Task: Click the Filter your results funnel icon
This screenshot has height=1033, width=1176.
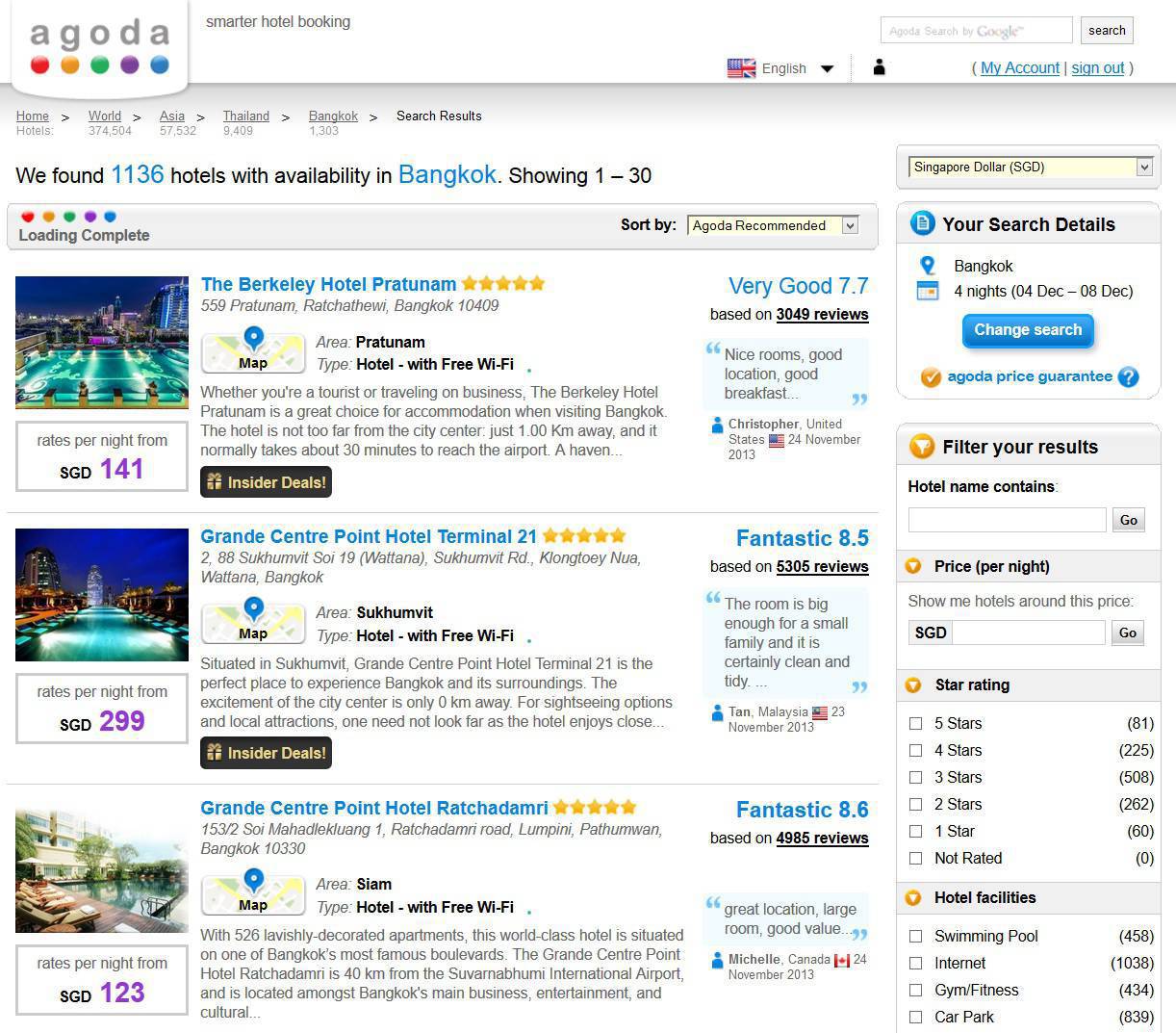Action: [x=922, y=447]
